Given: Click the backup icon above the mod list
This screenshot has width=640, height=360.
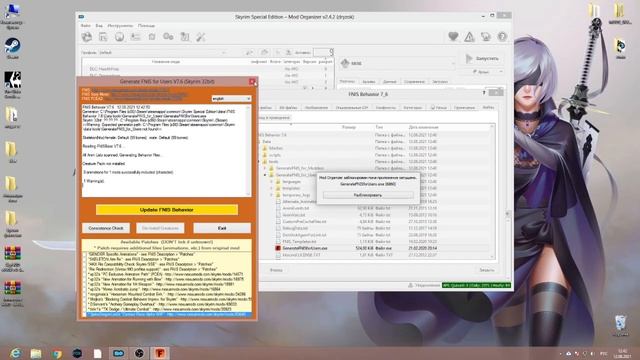Looking at the screenshot, I should tap(288, 52).
